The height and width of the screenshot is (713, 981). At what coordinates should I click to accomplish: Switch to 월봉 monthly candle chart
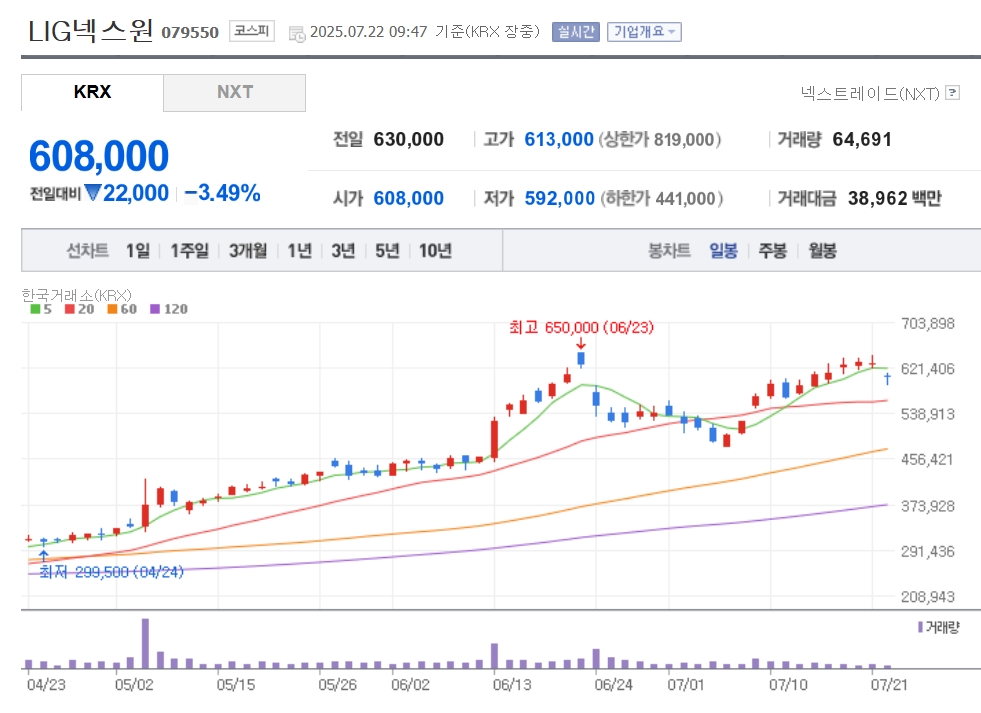coord(822,251)
